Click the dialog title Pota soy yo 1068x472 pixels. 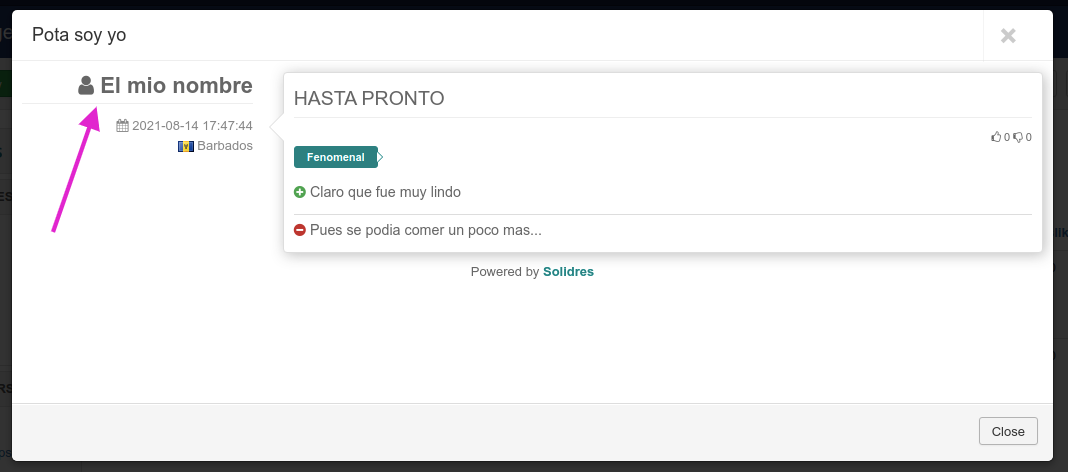pos(79,35)
